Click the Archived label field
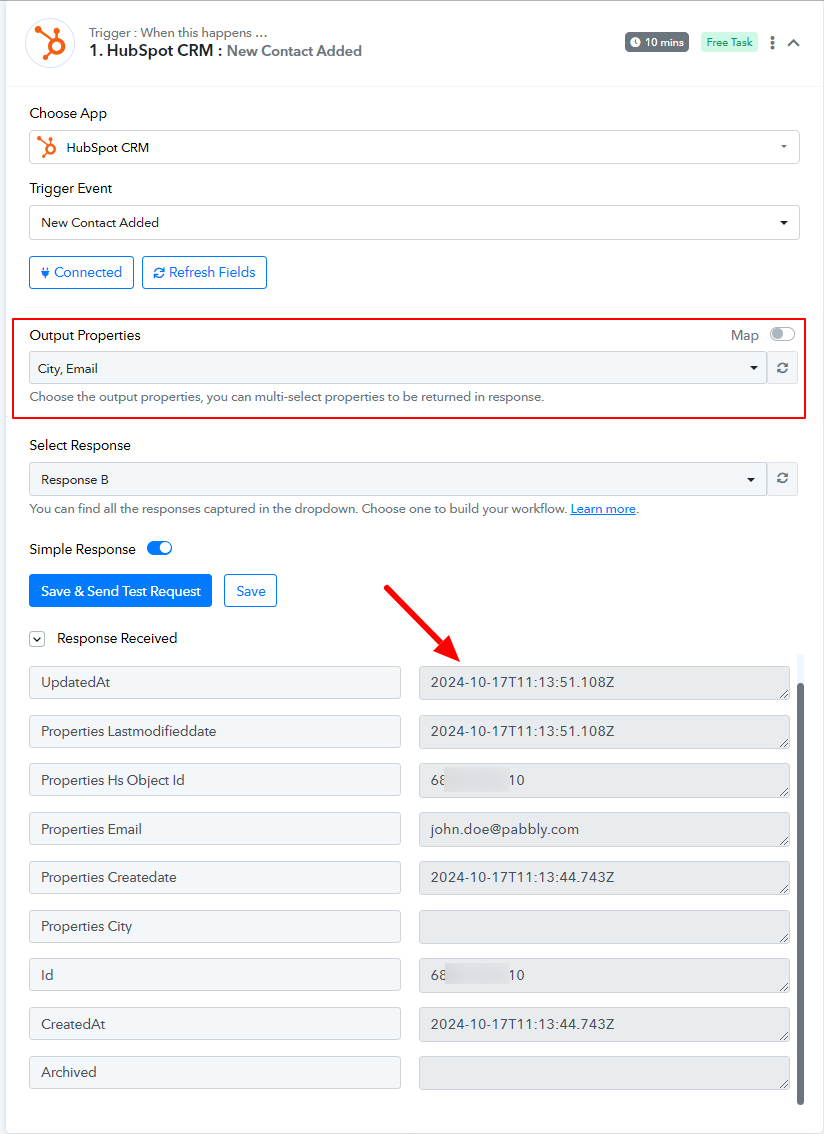 215,1073
